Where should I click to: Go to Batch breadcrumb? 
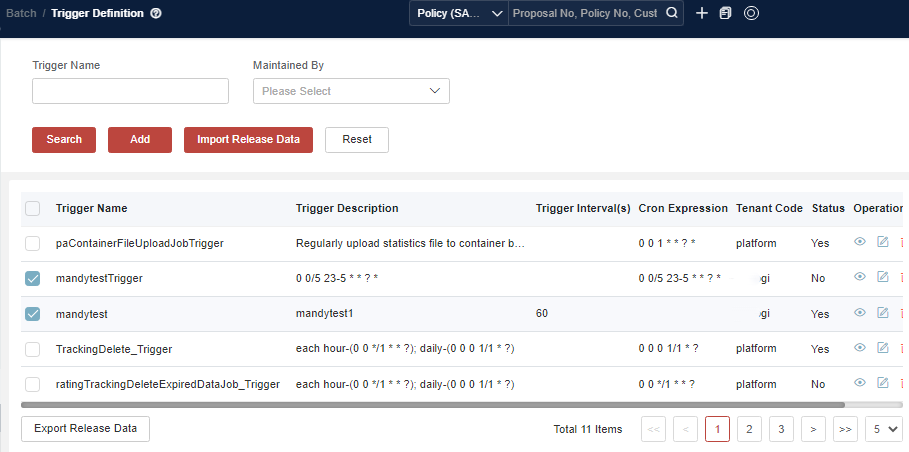[21, 13]
